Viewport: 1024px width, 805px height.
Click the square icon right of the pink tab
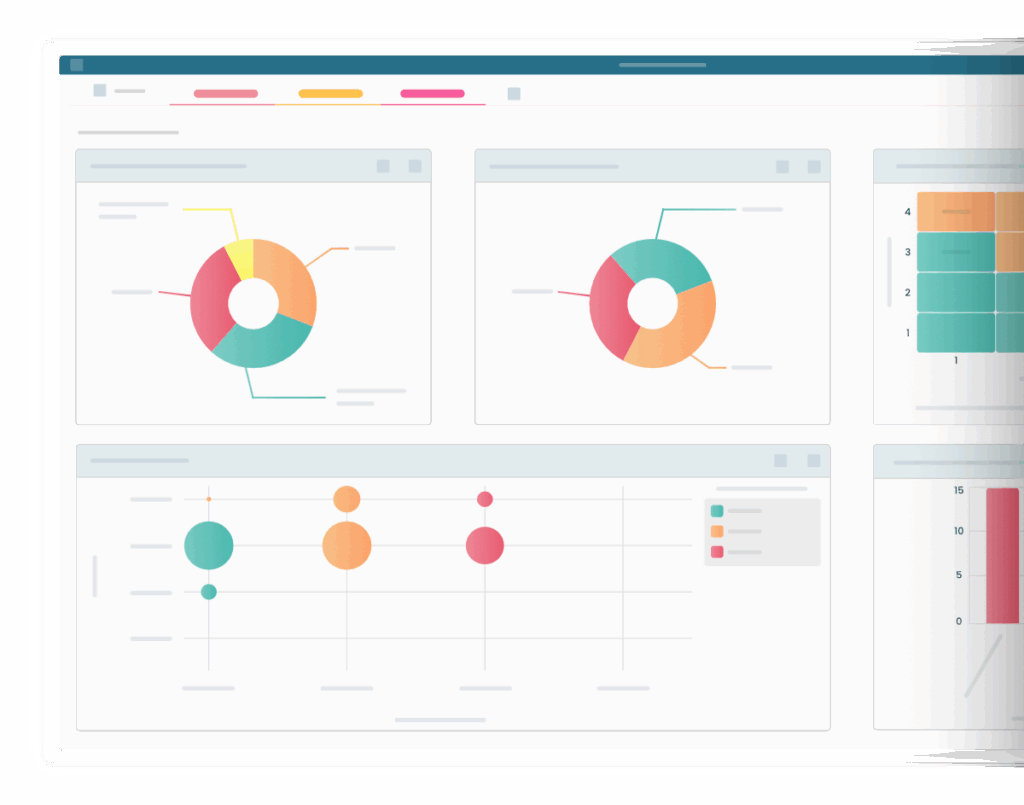(514, 94)
